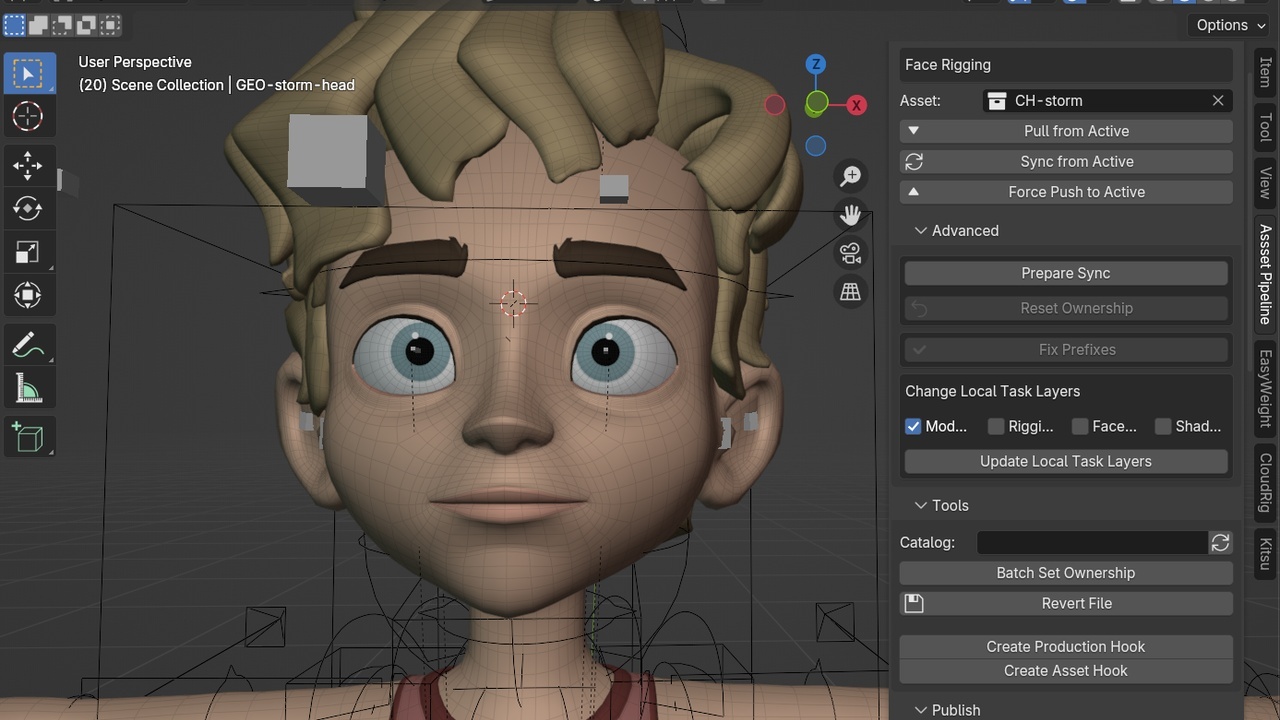Switch perspective/orthographic grid icon
Screen dimensions: 1280x720
[x=851, y=292]
